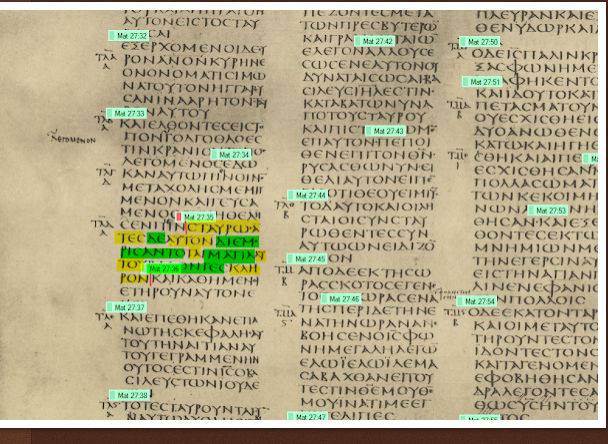Jump to the Mat 27:34 verse label
This screenshot has height=444, width=608.
(x=231, y=155)
